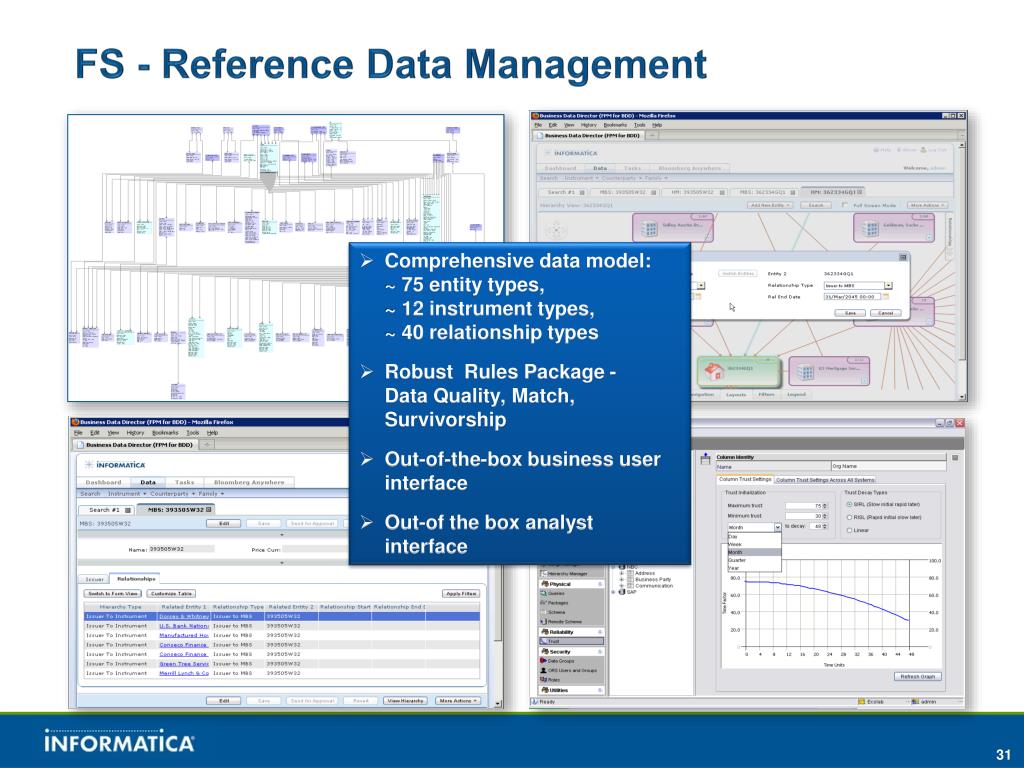Viewport: 1024px width, 768px height.
Task: Click View Hierarchy button in bottom-left window
Action: click(406, 701)
